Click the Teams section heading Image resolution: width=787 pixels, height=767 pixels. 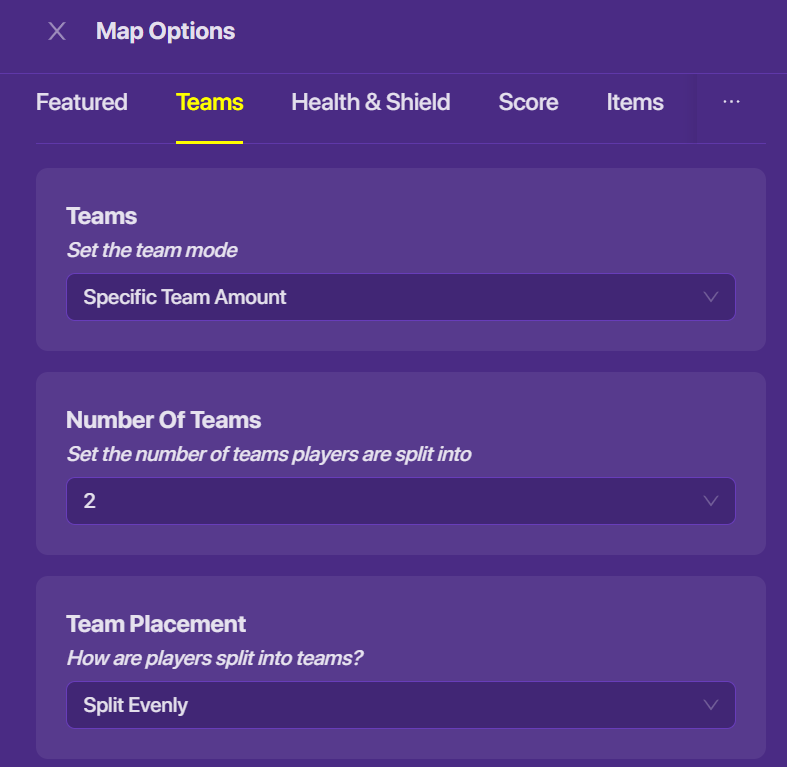tap(102, 215)
